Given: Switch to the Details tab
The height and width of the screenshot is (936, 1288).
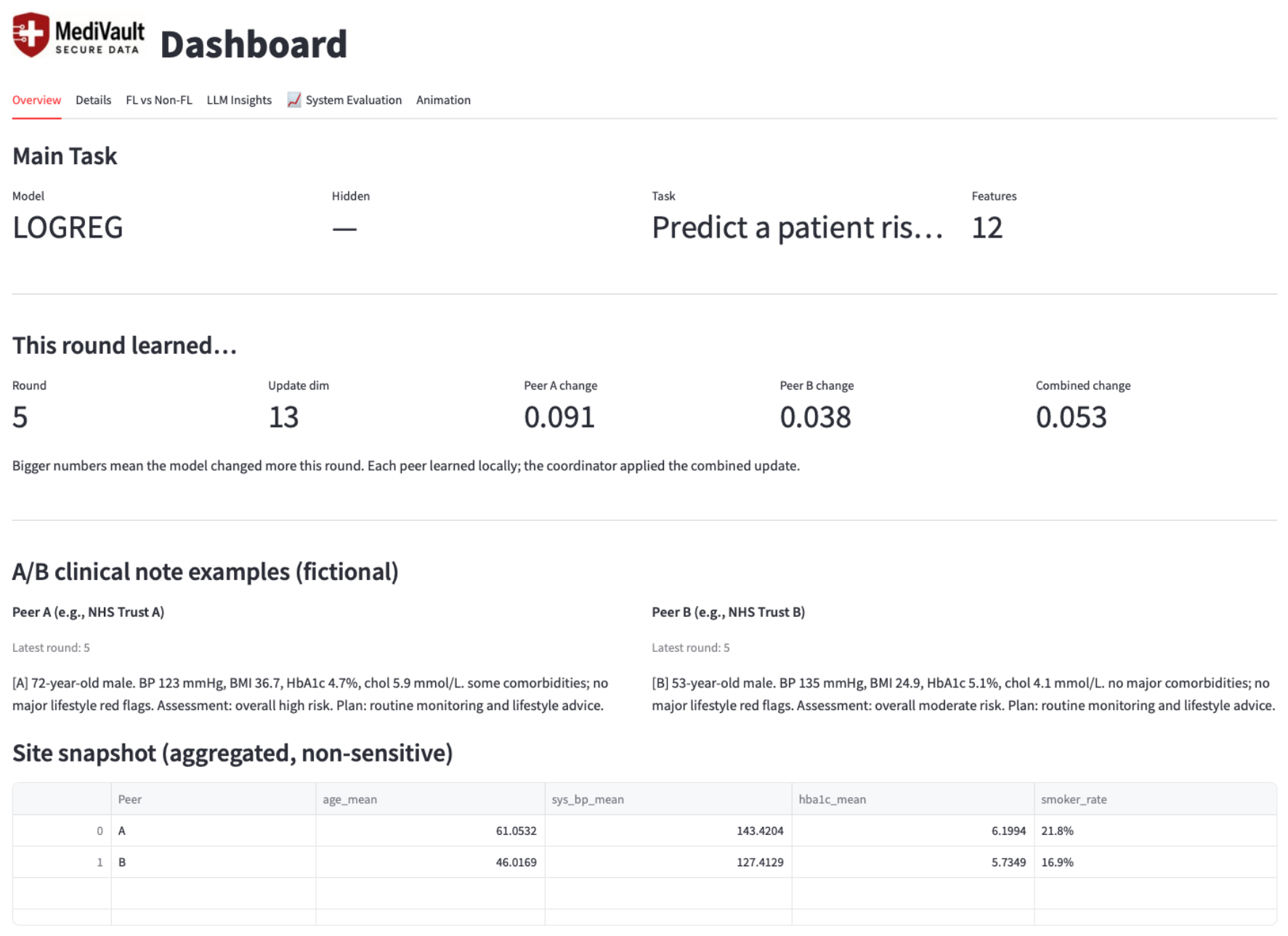Looking at the screenshot, I should point(93,100).
